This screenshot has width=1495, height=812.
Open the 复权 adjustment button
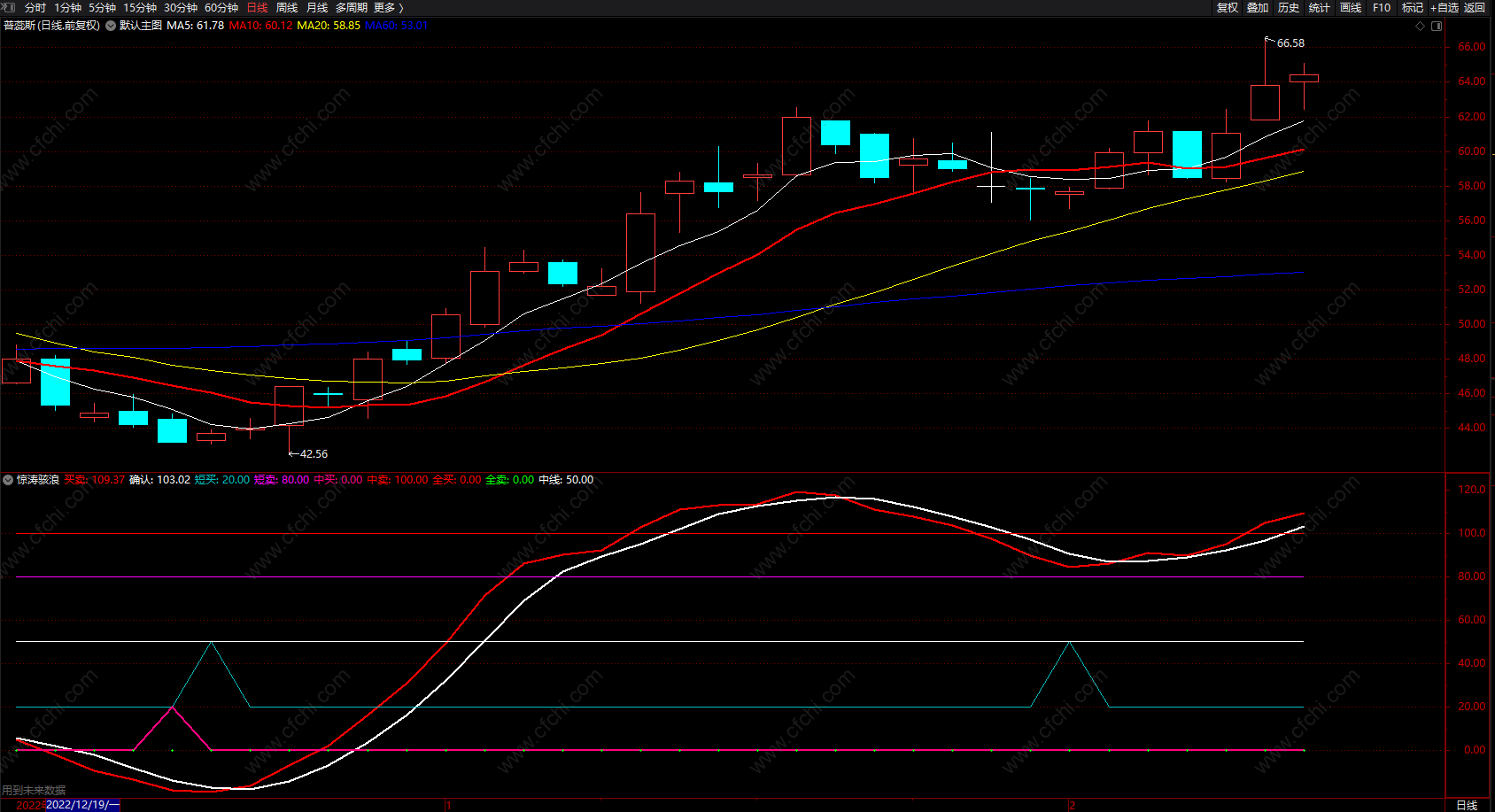tap(1228, 7)
